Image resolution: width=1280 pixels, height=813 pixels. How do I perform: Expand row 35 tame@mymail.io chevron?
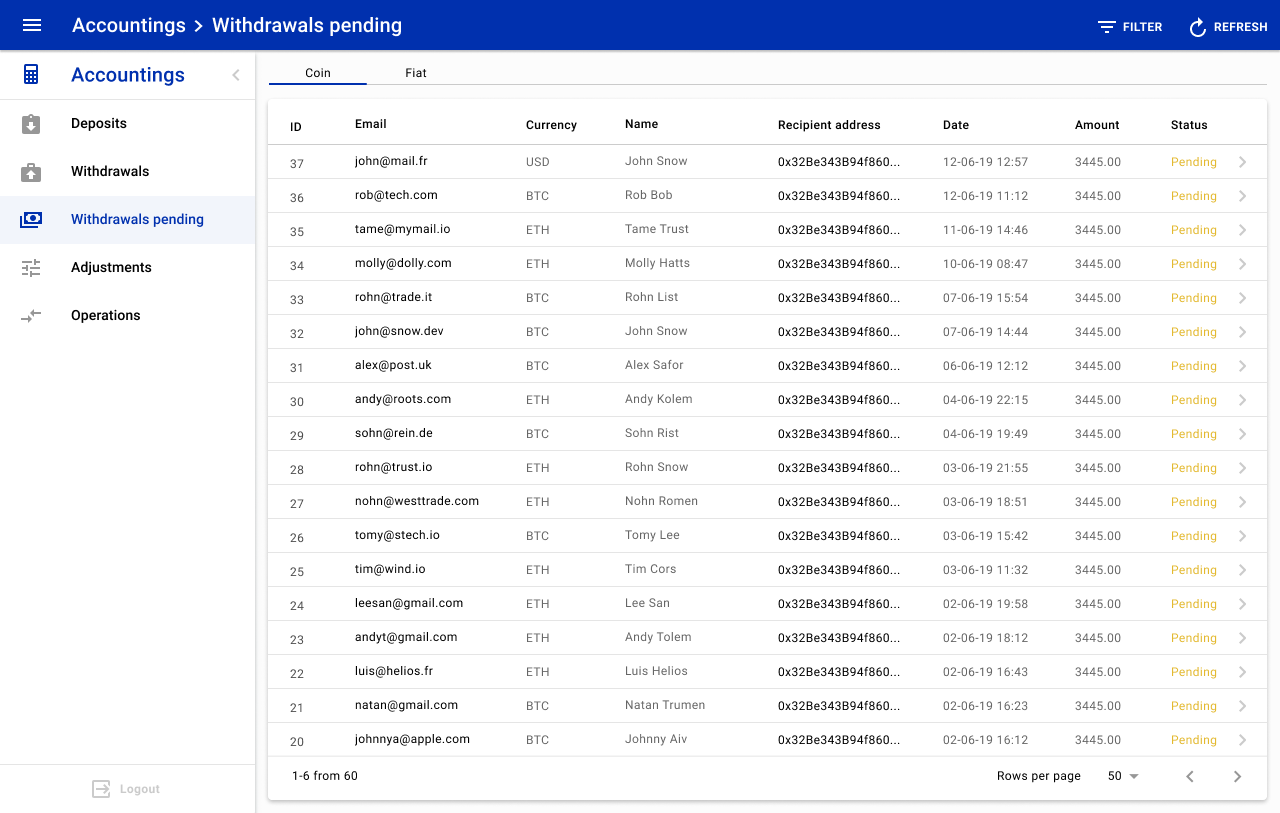[x=1243, y=230]
